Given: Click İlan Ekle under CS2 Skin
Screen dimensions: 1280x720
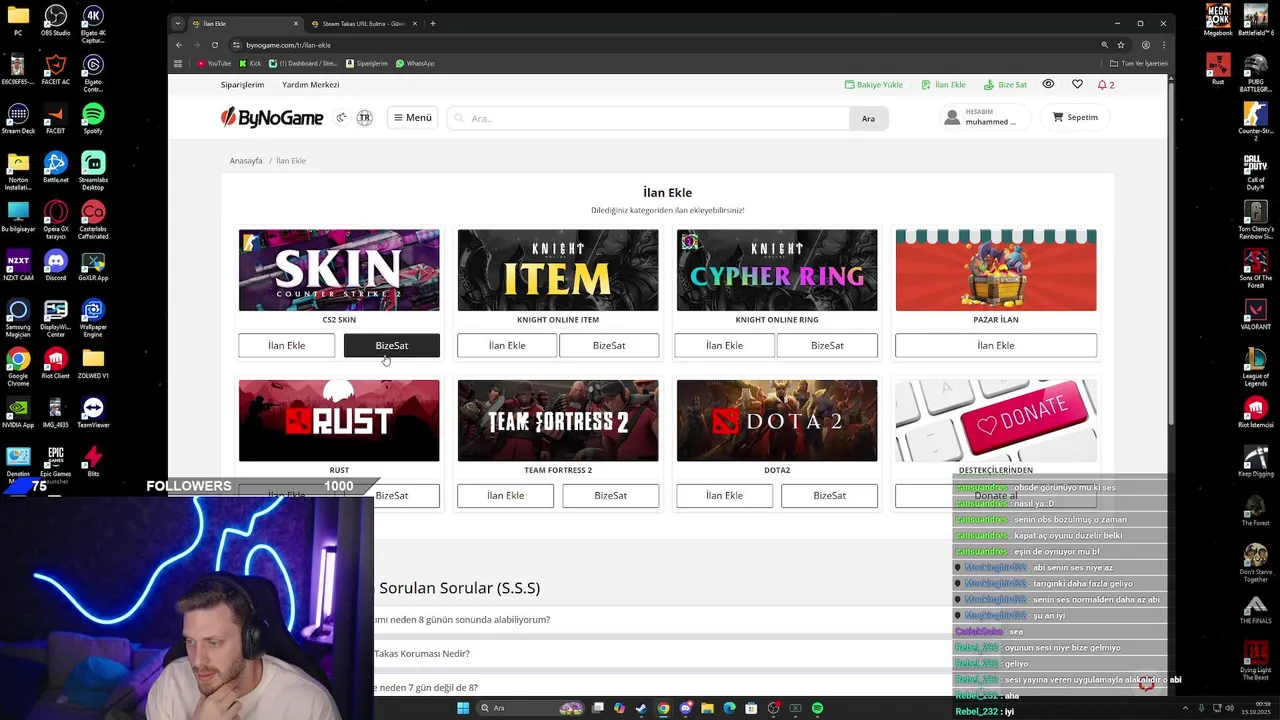Looking at the screenshot, I should 286,345.
